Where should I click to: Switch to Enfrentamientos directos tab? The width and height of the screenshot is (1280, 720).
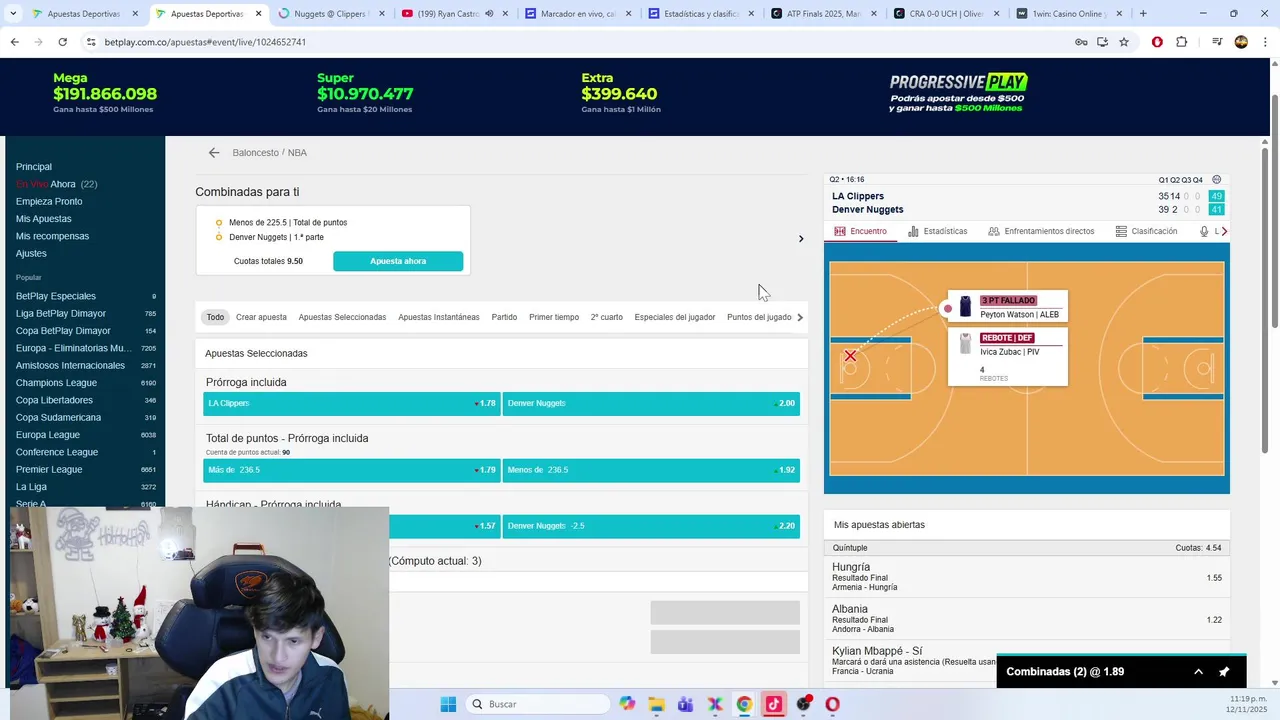[1041, 231]
